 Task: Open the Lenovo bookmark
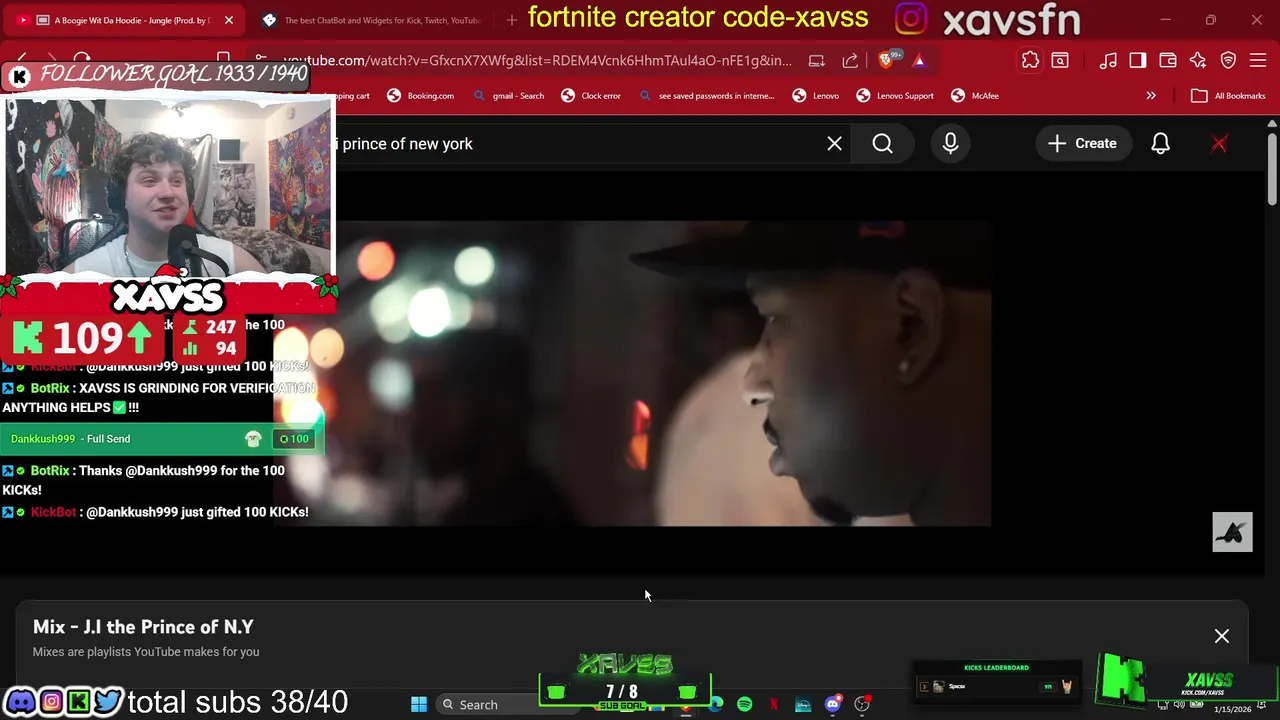point(815,96)
